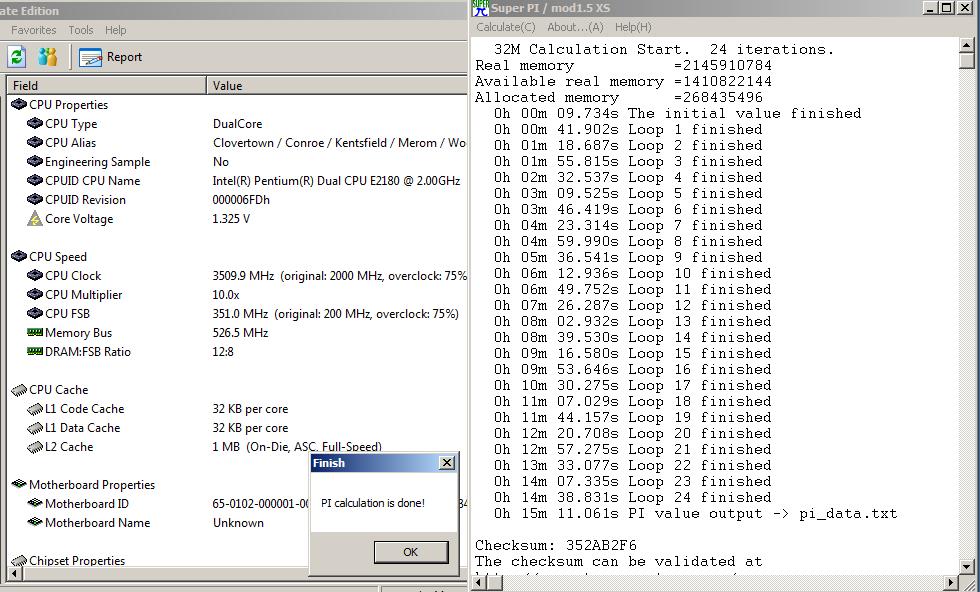The width and height of the screenshot is (980, 592).
Task: Select the L1 Data Cache row icon
Action: pyautogui.click(x=35, y=428)
